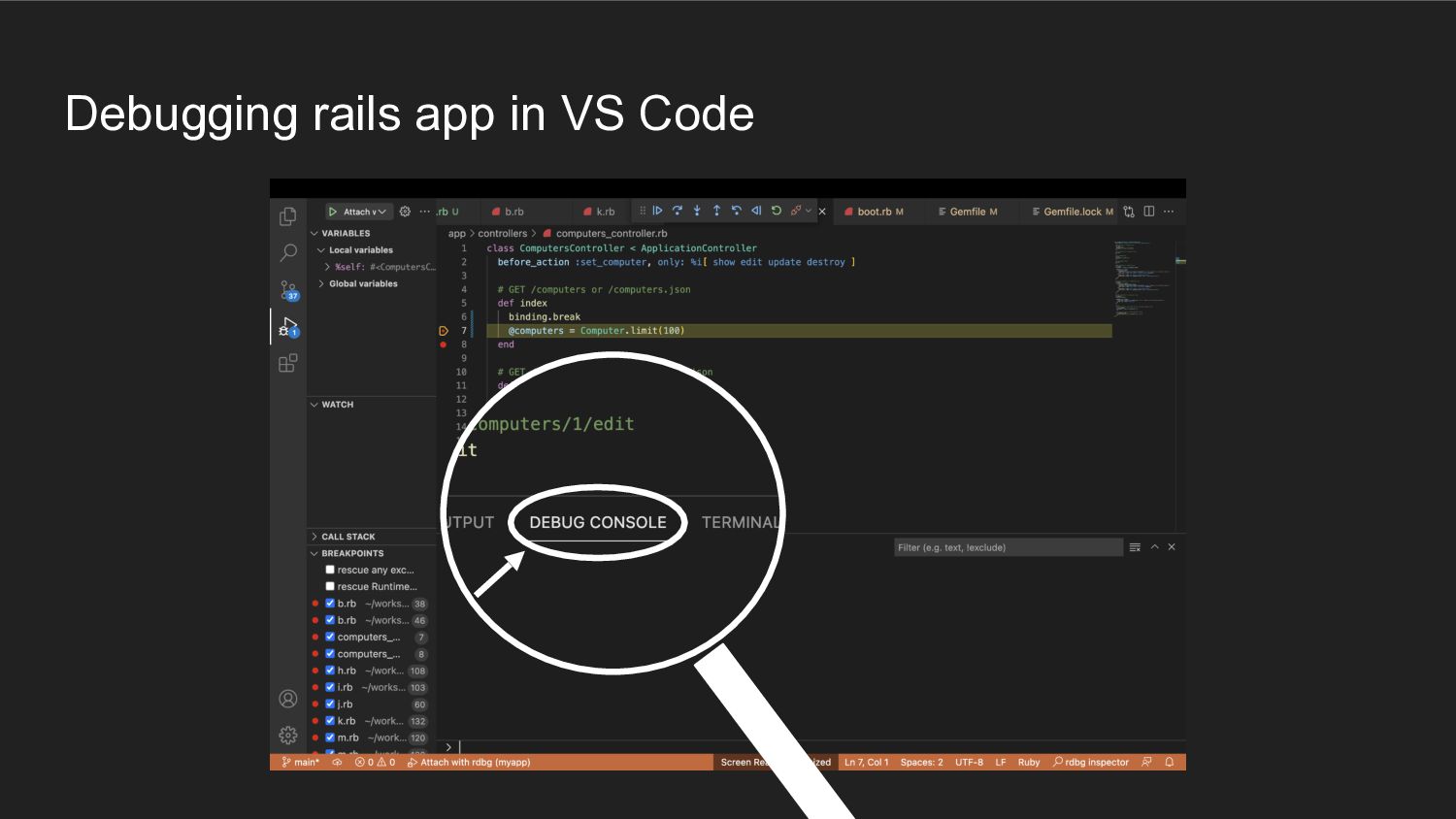Open notifications bell in status bar
The height and width of the screenshot is (819, 1456).
tap(1170, 763)
